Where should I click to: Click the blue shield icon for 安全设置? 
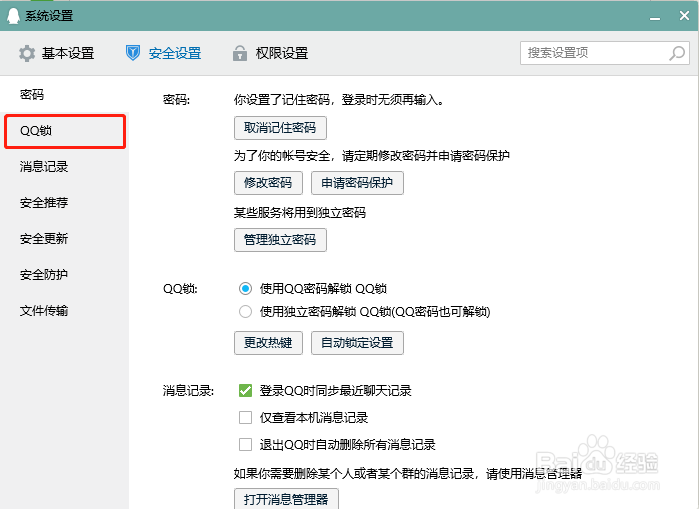[133, 53]
